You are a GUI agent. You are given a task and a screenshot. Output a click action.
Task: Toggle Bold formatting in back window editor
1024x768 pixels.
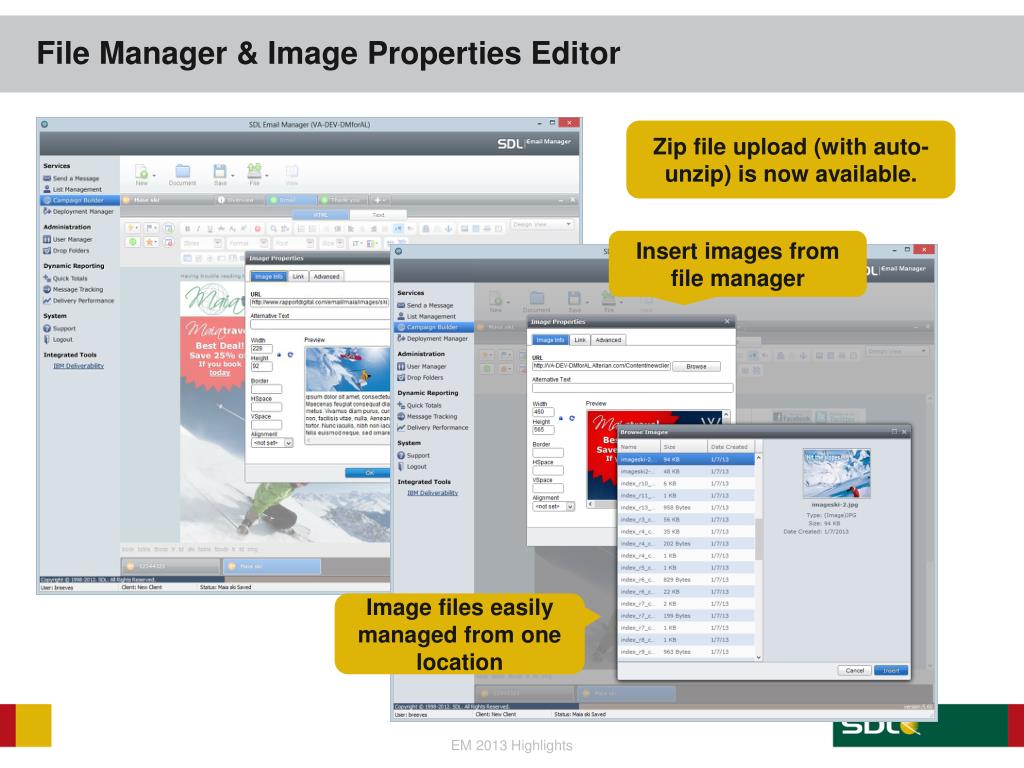click(187, 229)
